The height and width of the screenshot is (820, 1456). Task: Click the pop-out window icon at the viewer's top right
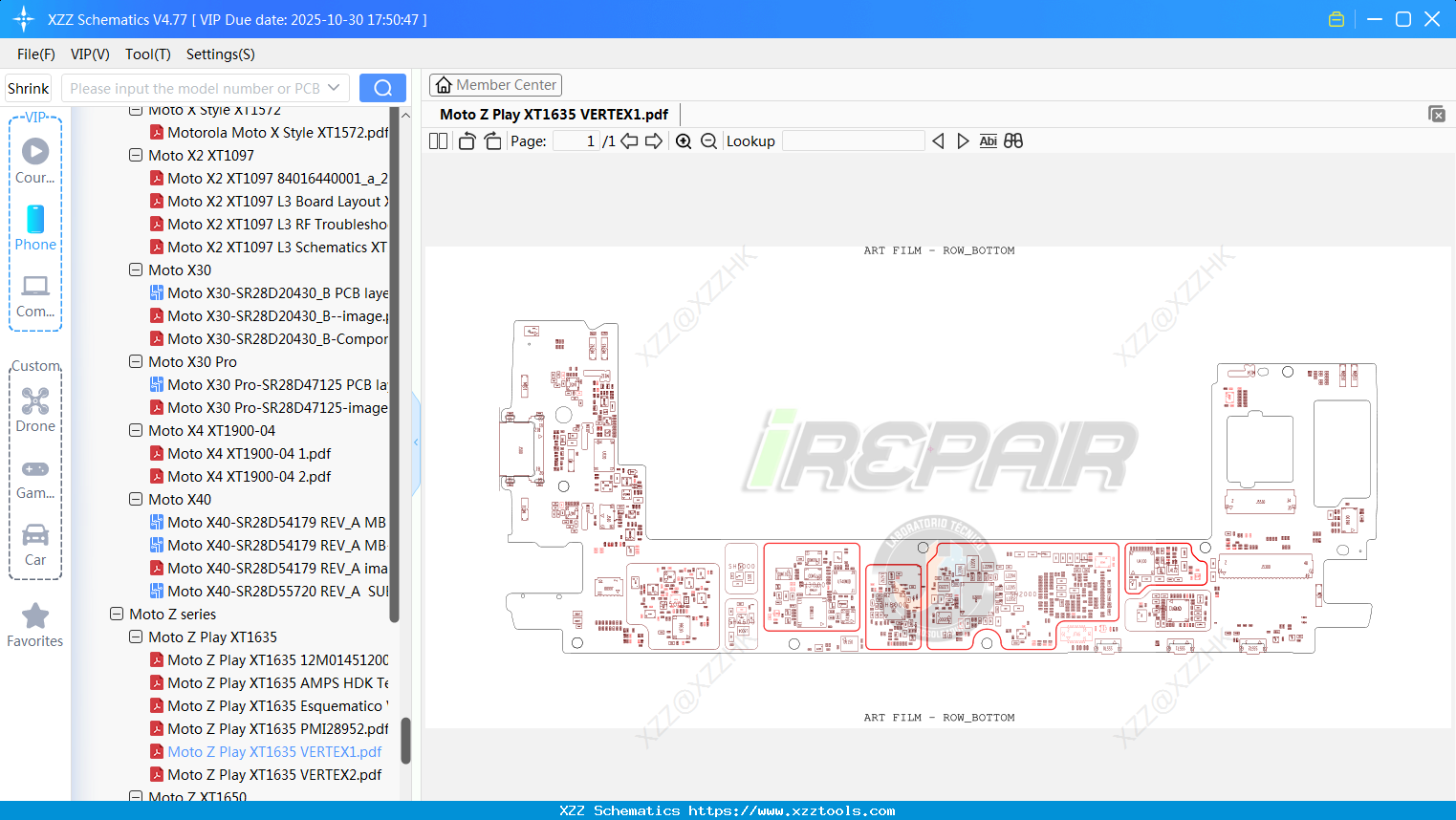pos(1437,114)
